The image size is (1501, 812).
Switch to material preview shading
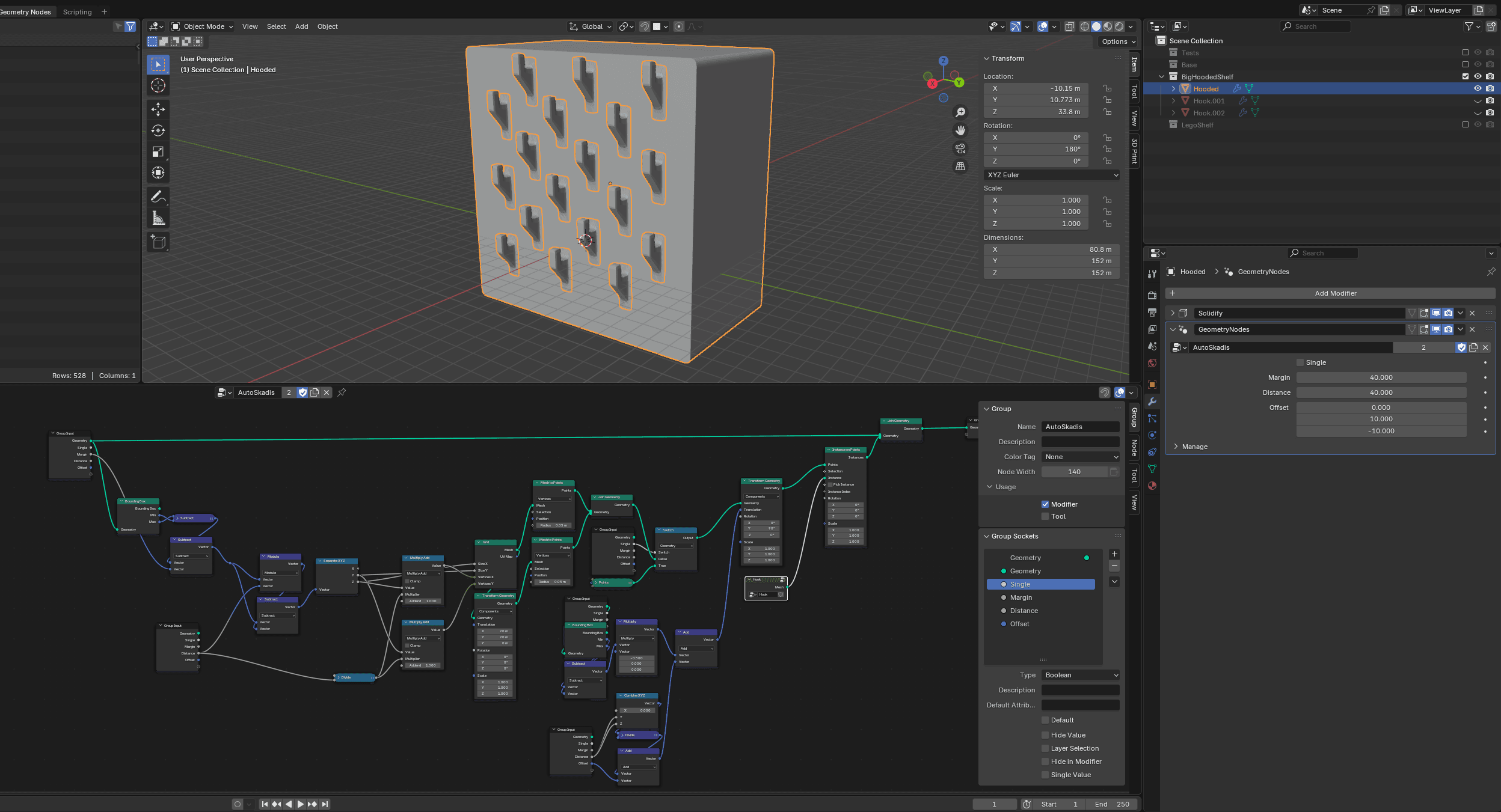click(x=1108, y=26)
